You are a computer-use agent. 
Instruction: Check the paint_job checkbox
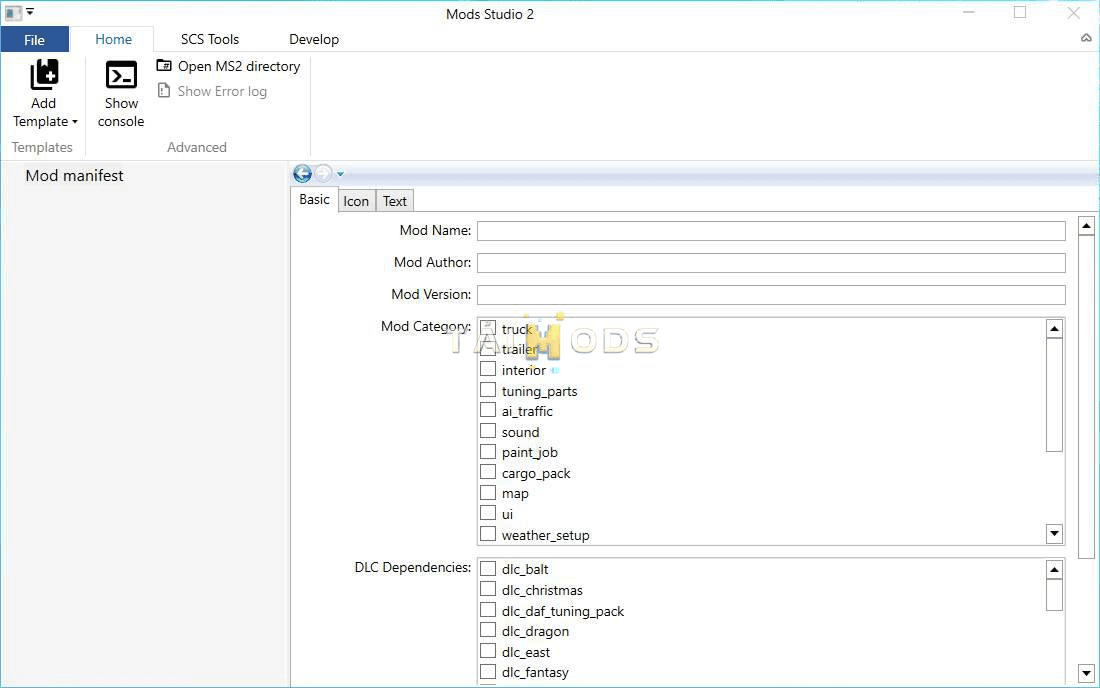(488, 452)
